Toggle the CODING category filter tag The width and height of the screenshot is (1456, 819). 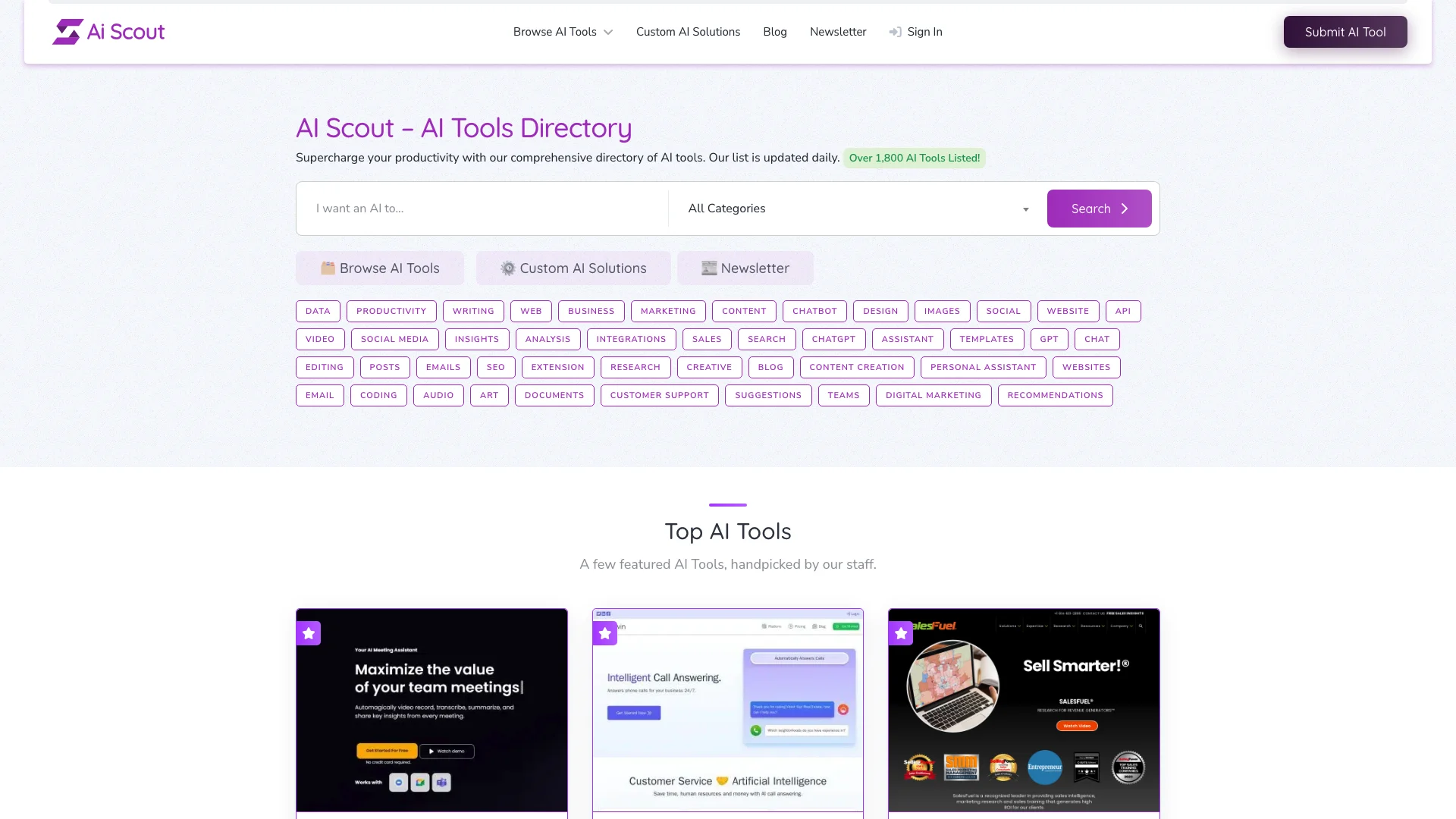point(379,395)
